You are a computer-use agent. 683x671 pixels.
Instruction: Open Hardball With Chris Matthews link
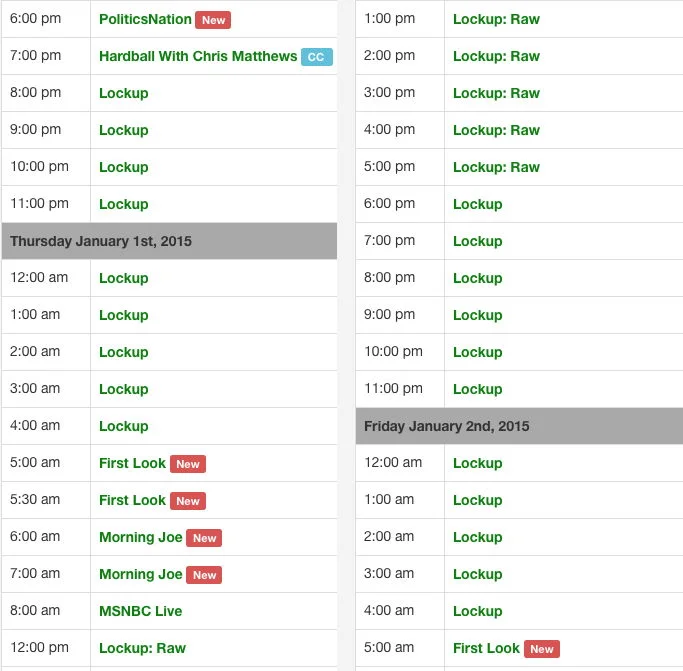point(198,56)
